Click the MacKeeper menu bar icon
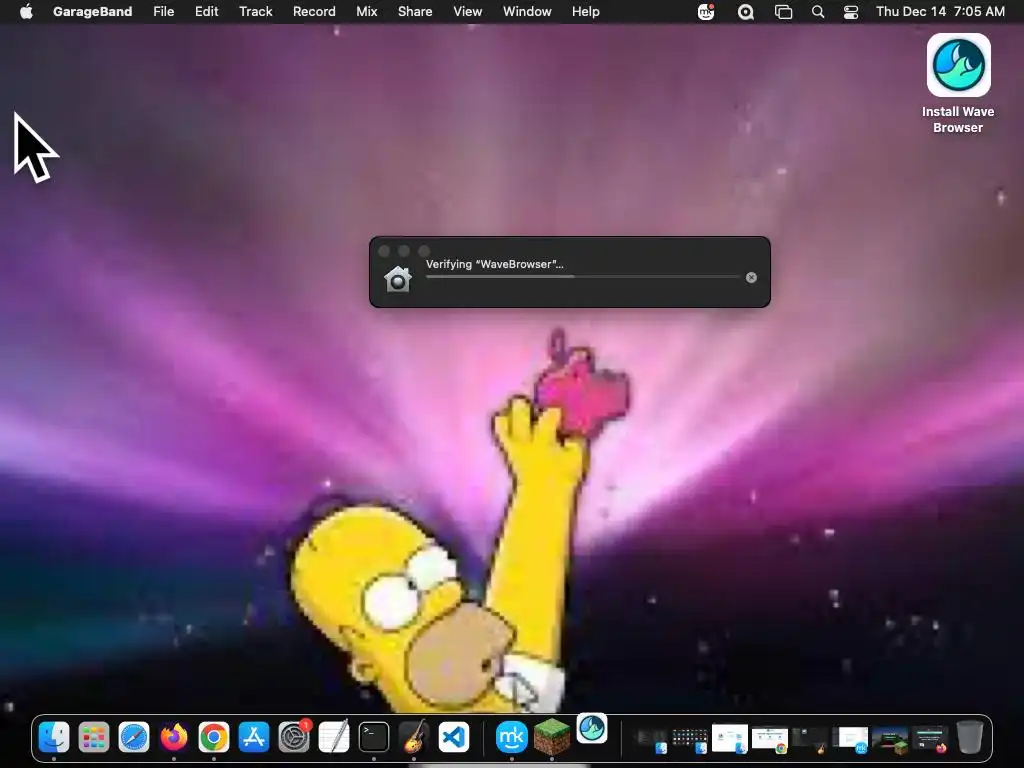The width and height of the screenshot is (1024, 768). point(706,12)
